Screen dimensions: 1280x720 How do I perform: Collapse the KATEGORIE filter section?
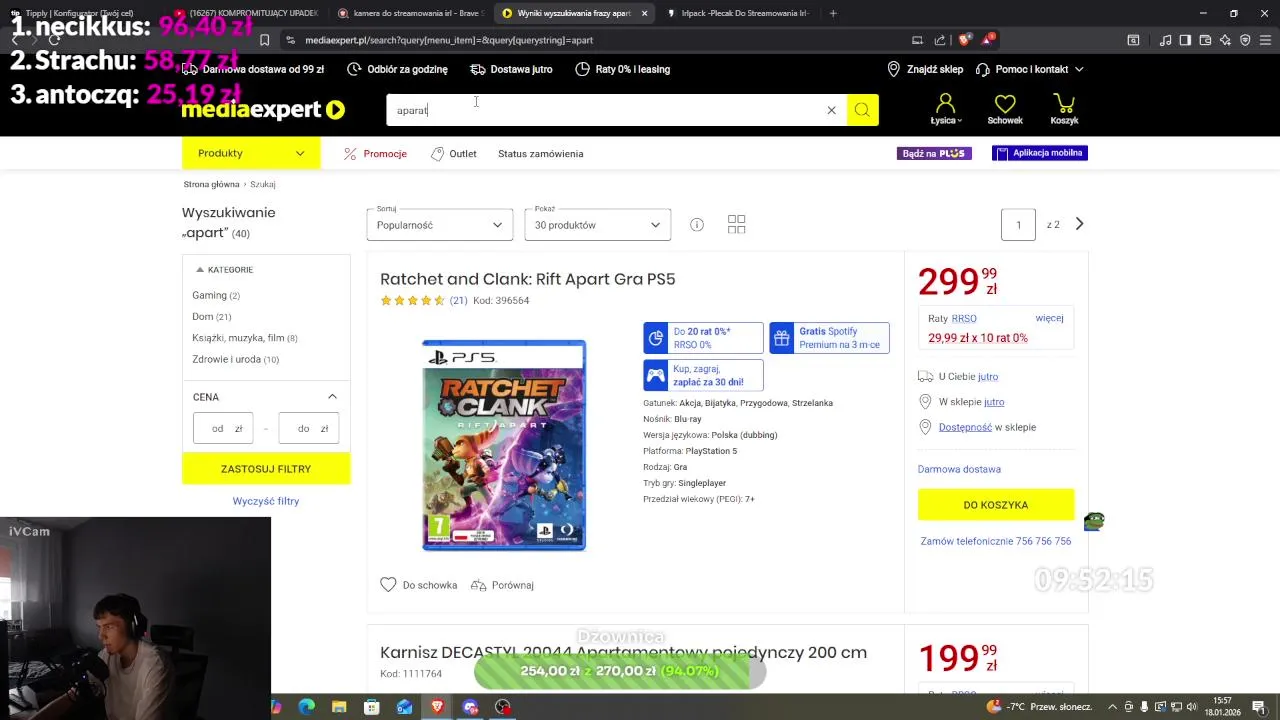coord(225,270)
